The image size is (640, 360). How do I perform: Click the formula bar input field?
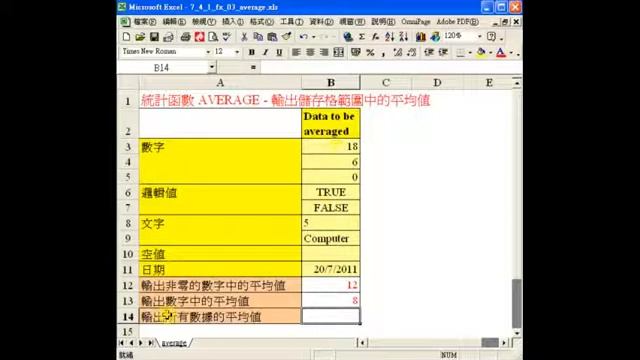(391, 67)
